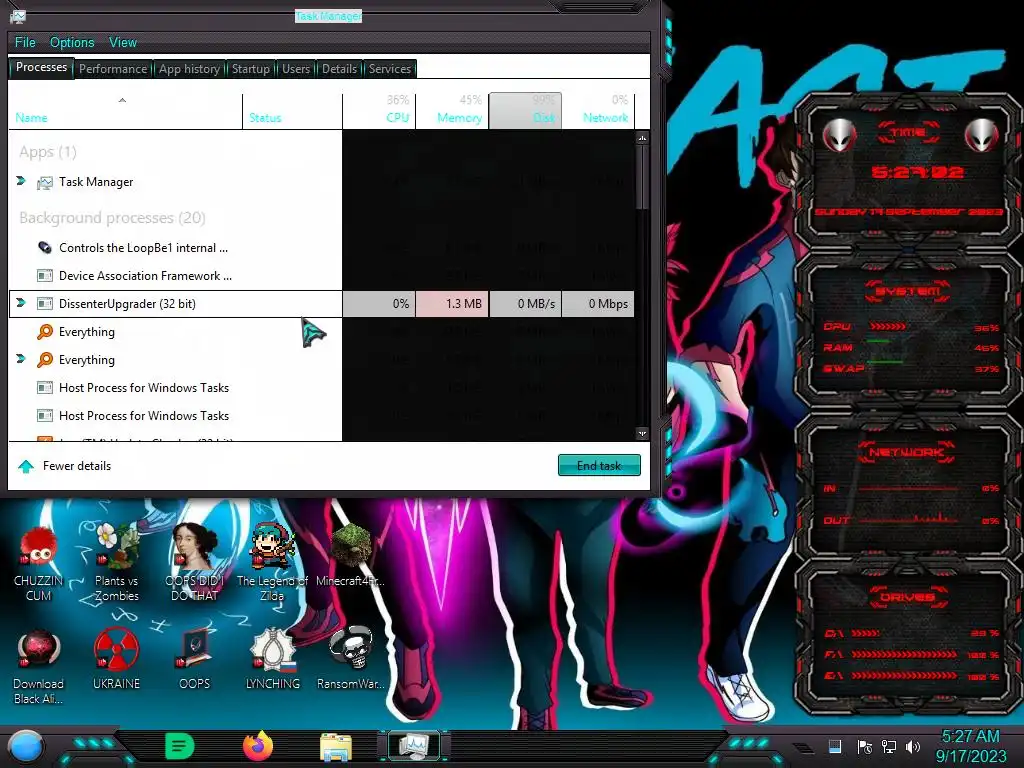
Task: Click the Start orb on taskbar
Action: (x=25, y=747)
